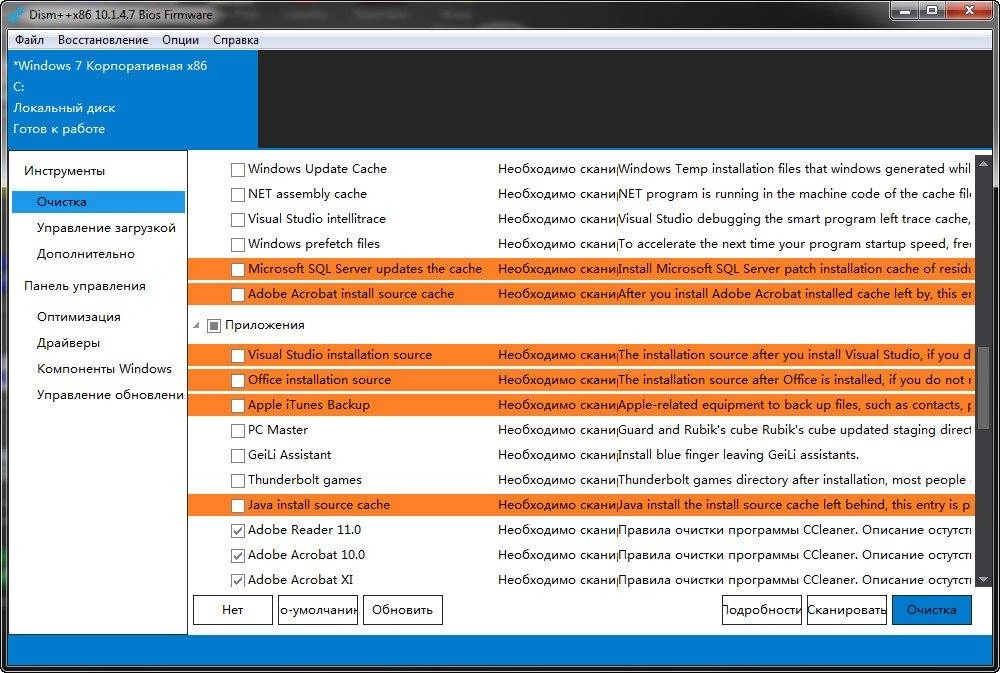Screen dimensions: 1000x673
Task: Click Adobe Reader 11.0 description text
Action: click(795, 530)
